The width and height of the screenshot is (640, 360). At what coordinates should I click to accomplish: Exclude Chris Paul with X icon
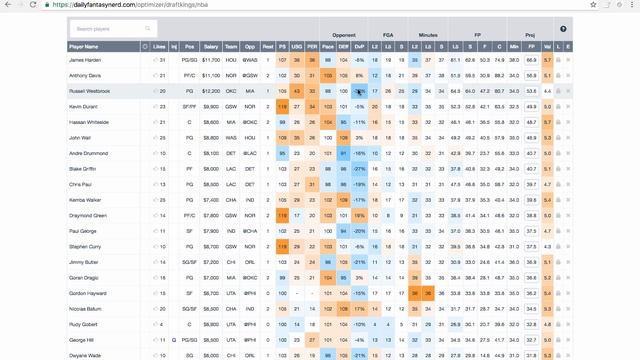tap(568, 184)
